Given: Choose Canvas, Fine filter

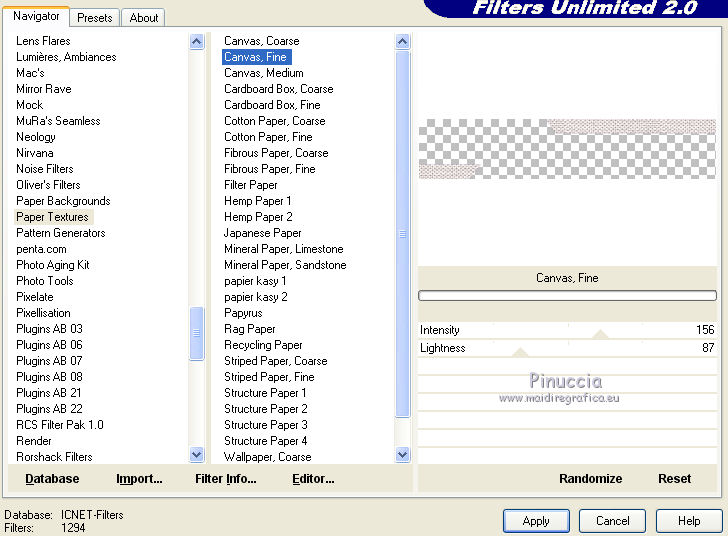Looking at the screenshot, I should [256, 57].
